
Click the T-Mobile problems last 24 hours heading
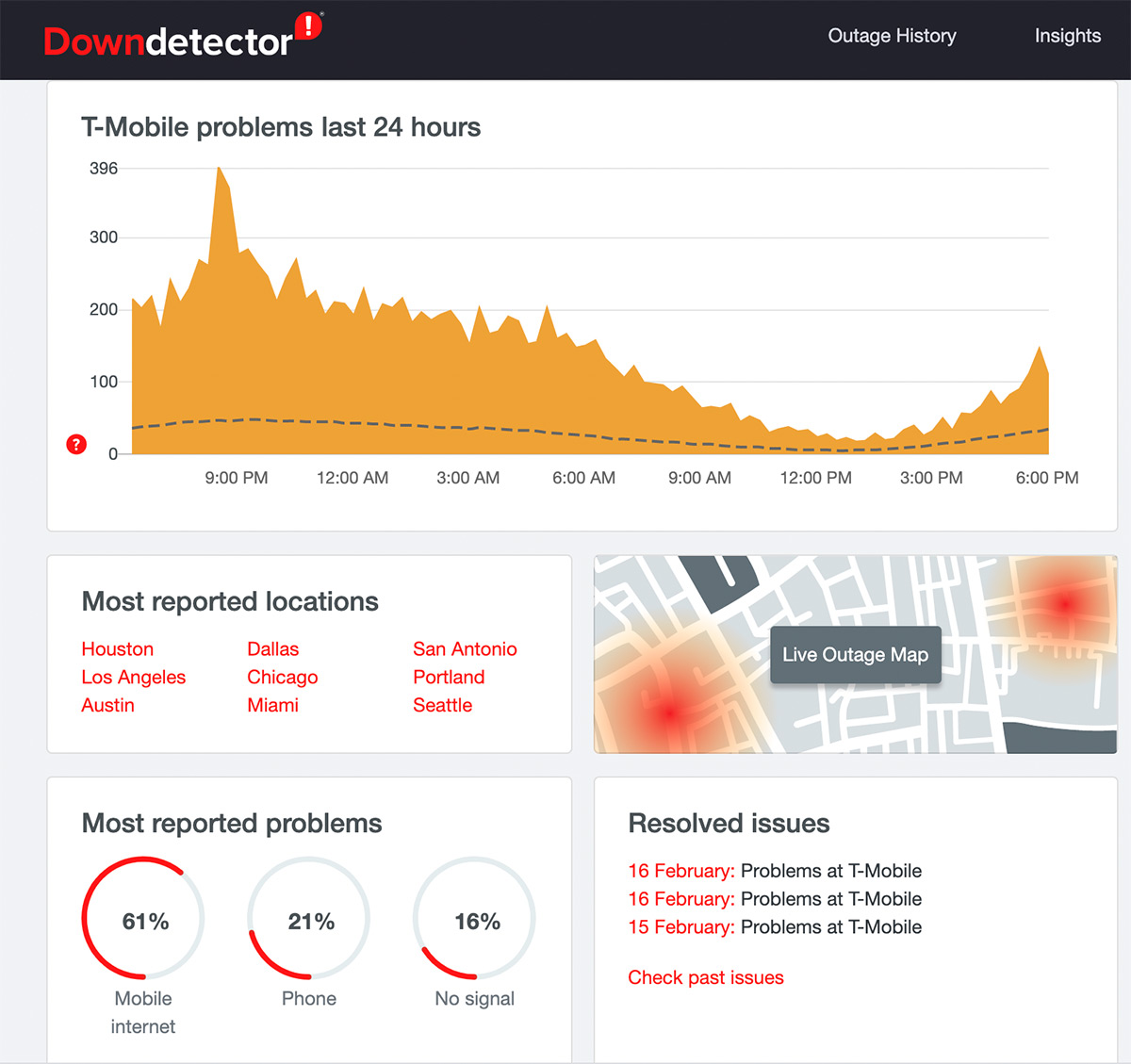[x=281, y=127]
